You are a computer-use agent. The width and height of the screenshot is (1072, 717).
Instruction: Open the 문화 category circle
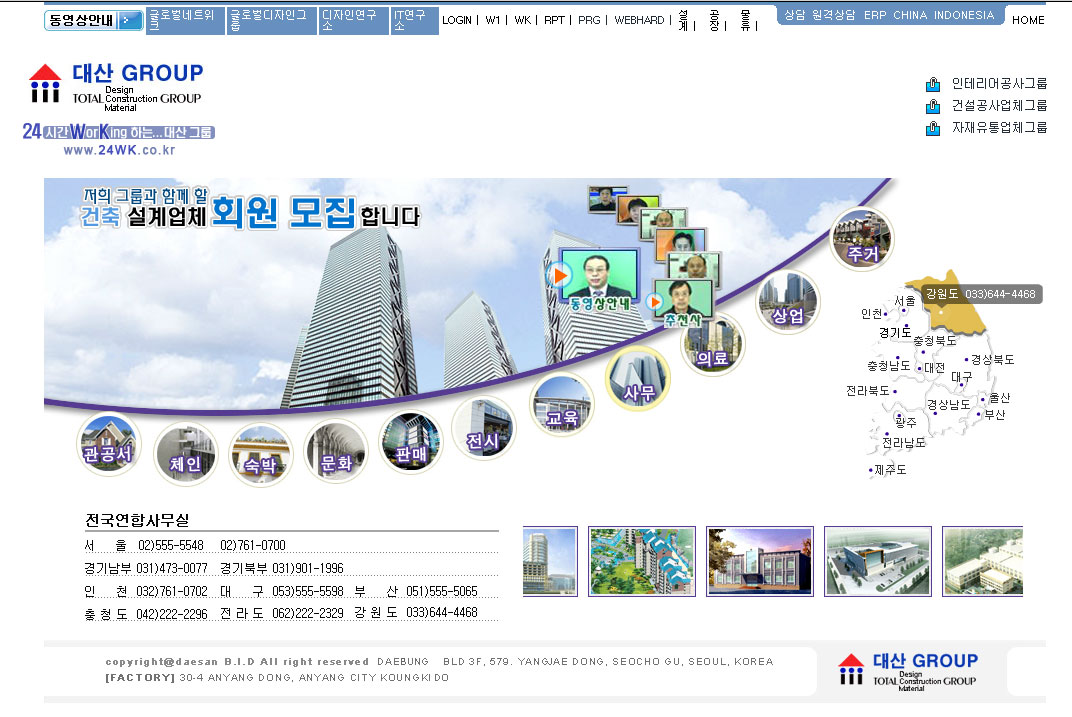pos(336,450)
